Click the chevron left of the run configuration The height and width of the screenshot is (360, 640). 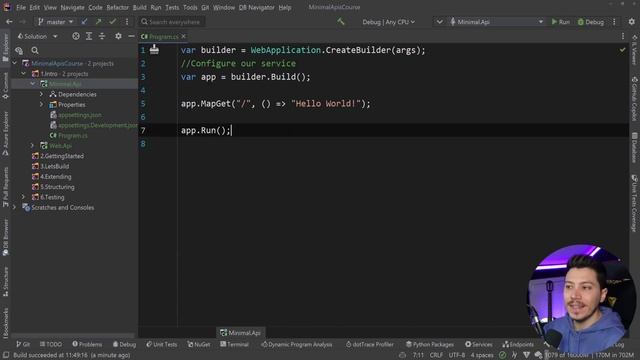pos(439,22)
